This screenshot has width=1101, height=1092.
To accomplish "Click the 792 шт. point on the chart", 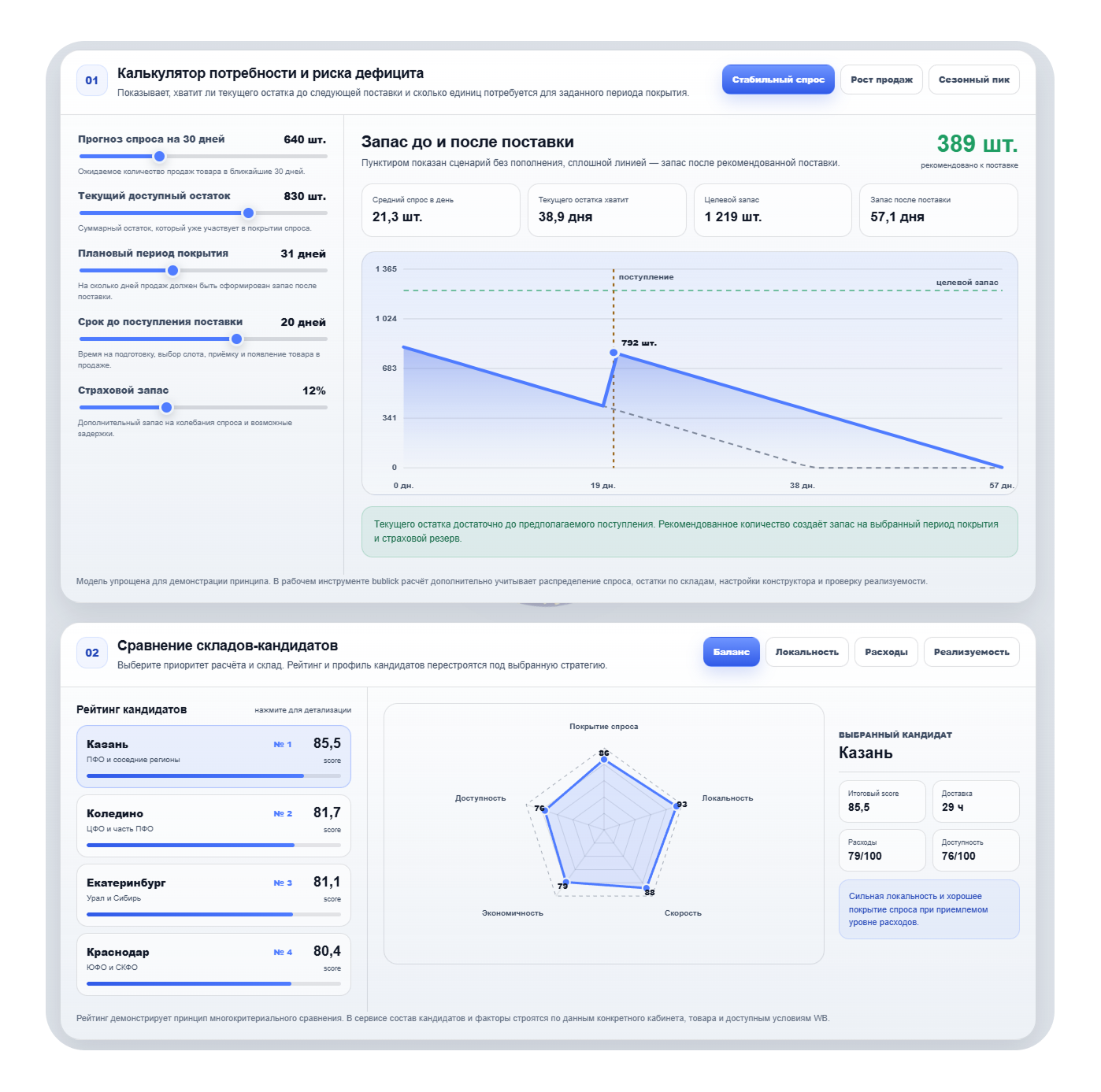I will [614, 353].
